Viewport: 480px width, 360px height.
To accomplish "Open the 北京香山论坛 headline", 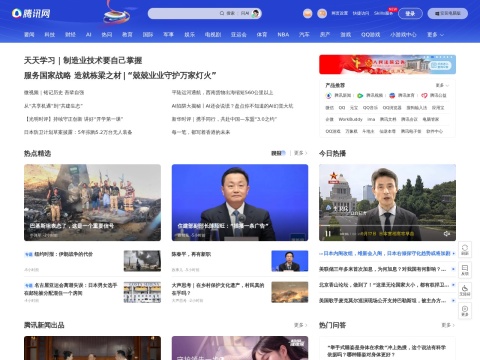I will tap(384, 285).
